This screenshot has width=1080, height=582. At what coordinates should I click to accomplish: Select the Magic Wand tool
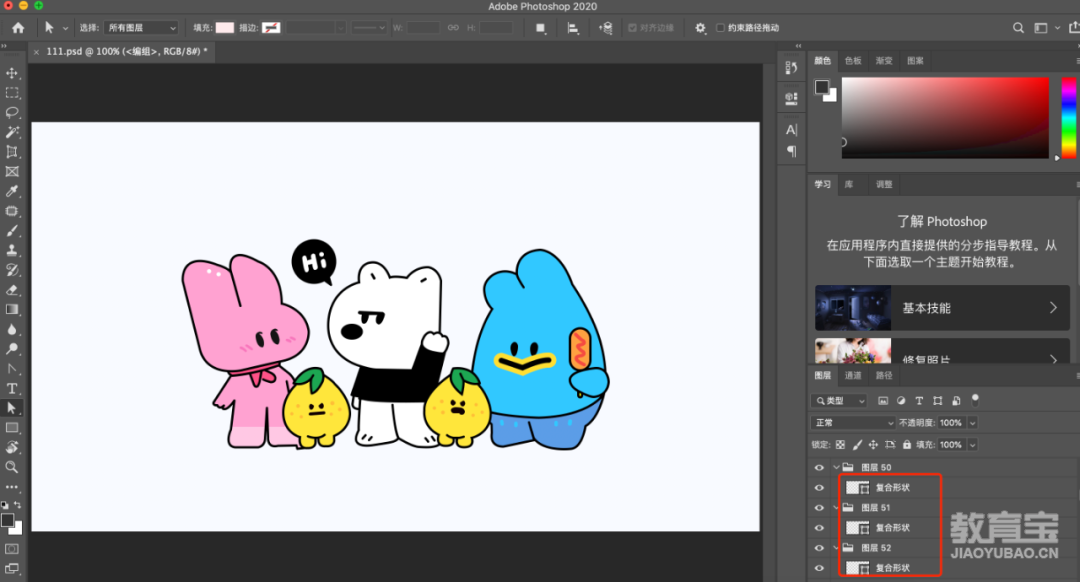tap(12, 132)
